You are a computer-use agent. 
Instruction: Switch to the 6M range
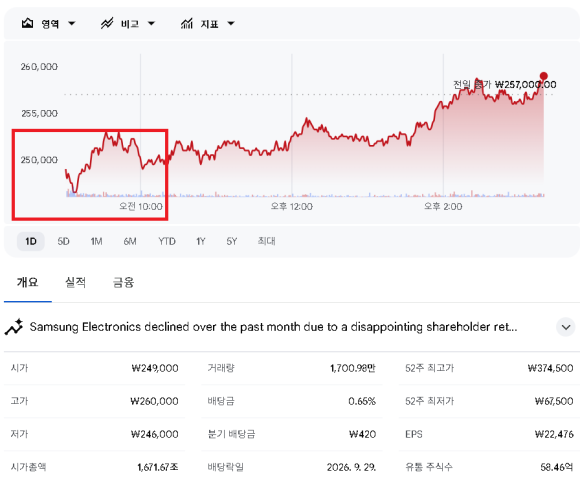coord(130,241)
